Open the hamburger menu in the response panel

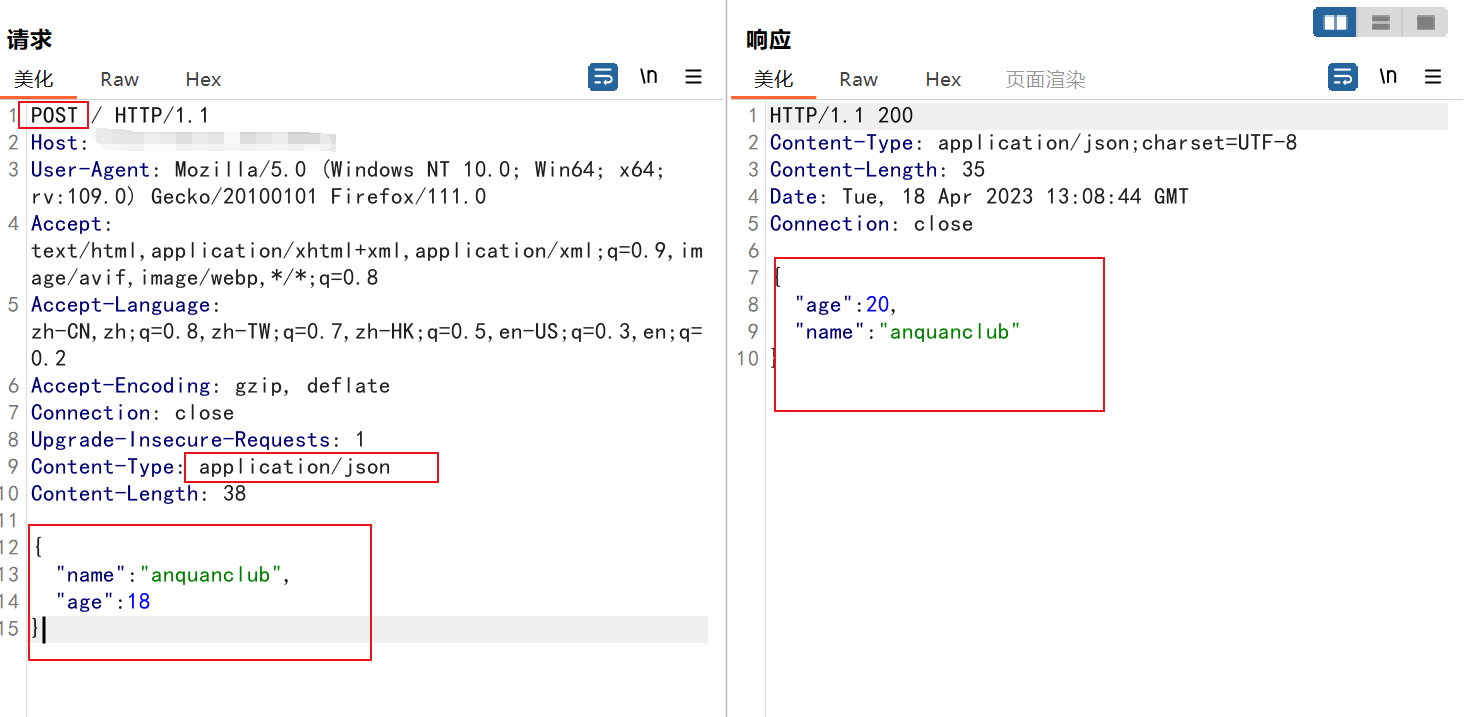tap(1432, 75)
